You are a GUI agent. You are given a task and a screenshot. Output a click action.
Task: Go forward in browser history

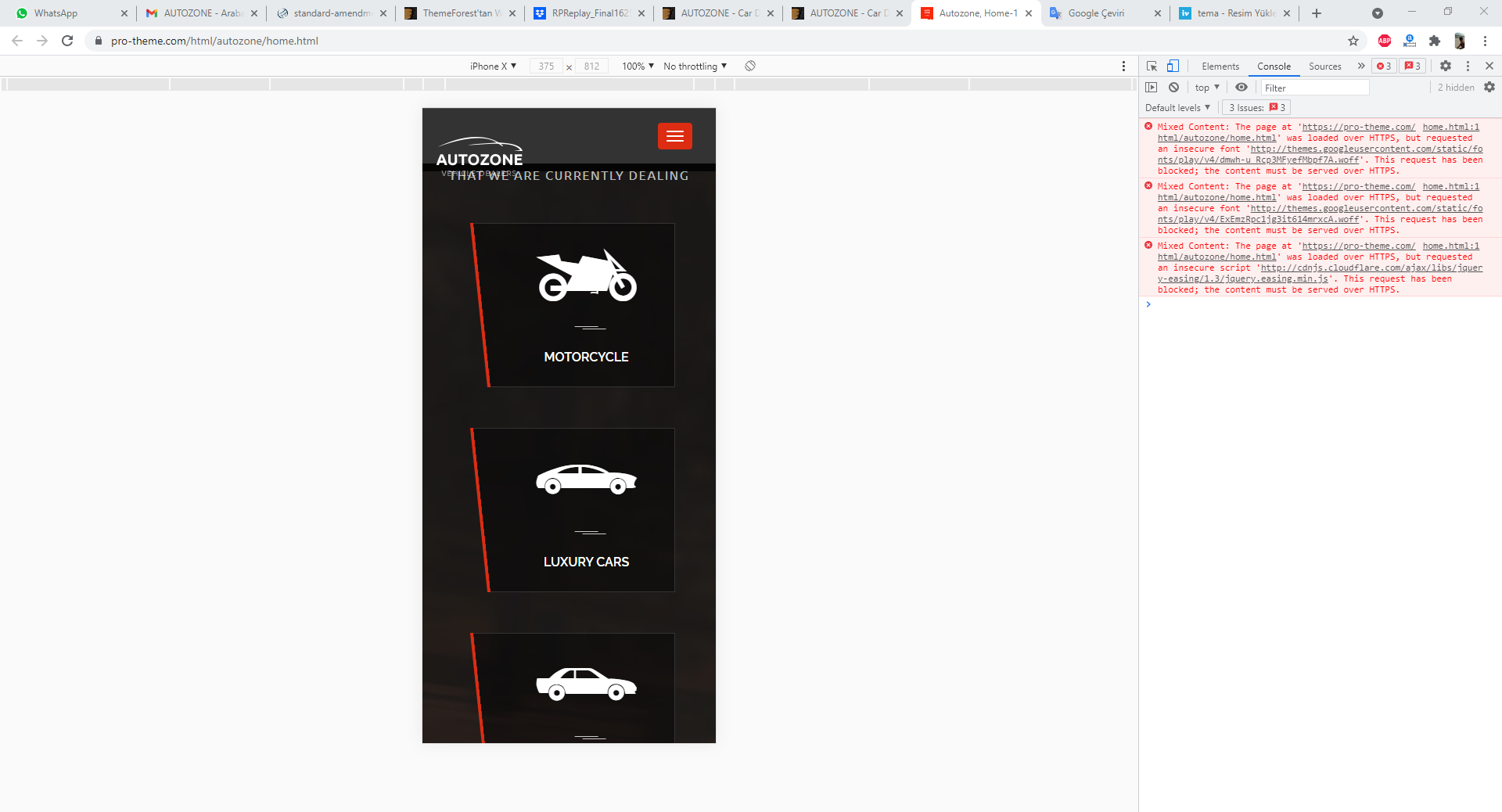(42, 41)
